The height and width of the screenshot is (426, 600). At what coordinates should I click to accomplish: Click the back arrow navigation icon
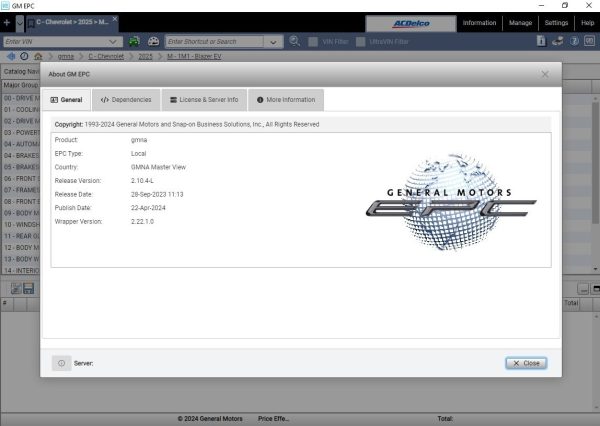point(11,56)
